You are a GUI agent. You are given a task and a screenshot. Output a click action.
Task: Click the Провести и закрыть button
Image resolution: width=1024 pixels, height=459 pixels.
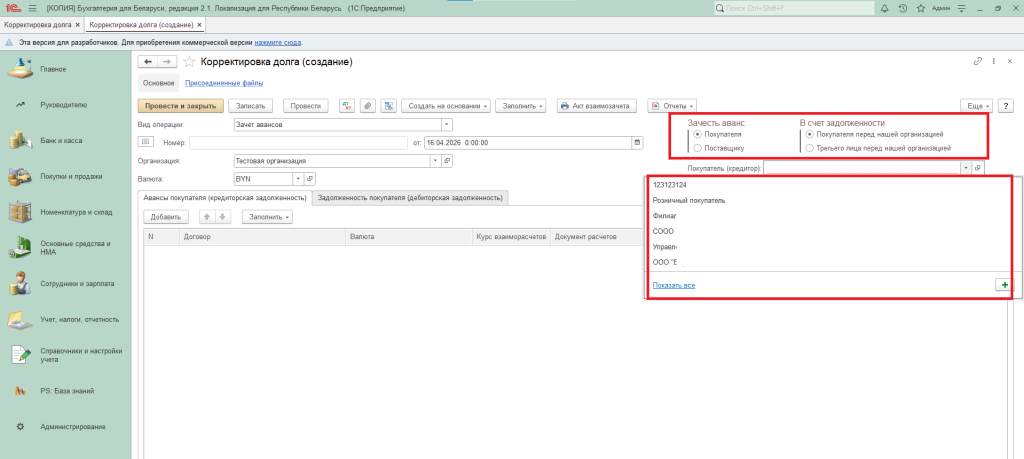(179, 105)
